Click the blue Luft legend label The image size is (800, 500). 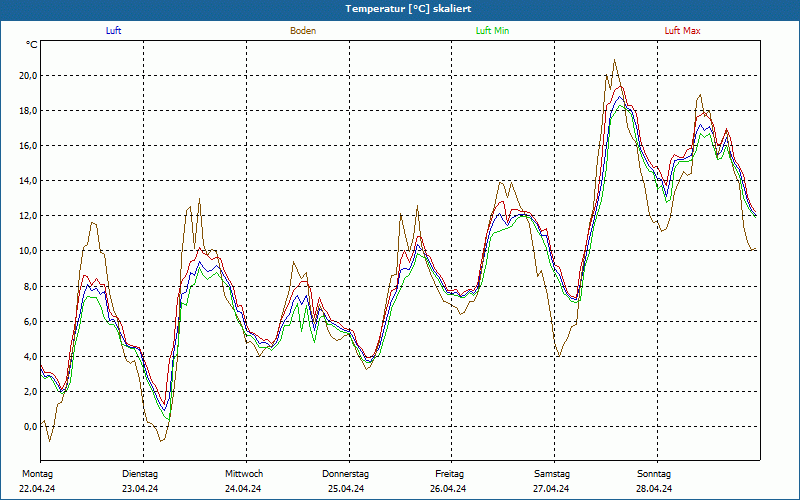click(x=113, y=31)
